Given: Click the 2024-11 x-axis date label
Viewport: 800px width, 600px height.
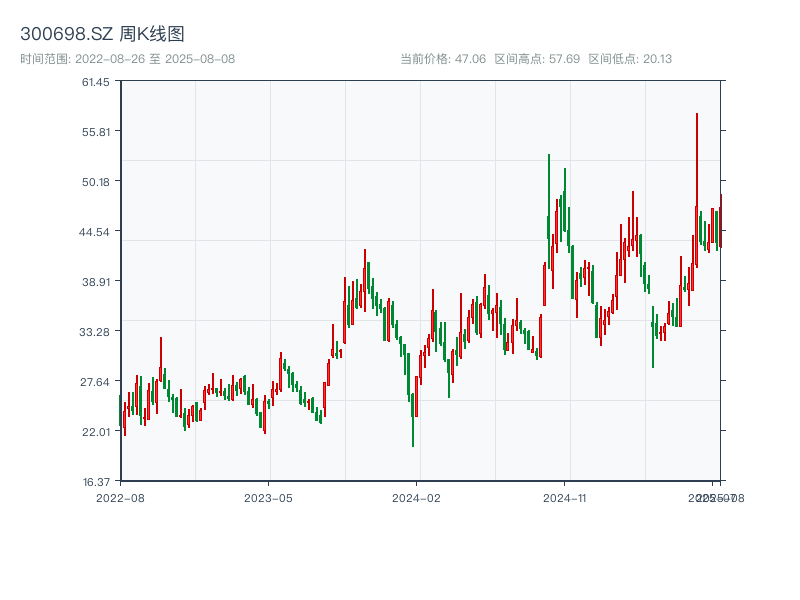Looking at the screenshot, I should (x=565, y=497).
